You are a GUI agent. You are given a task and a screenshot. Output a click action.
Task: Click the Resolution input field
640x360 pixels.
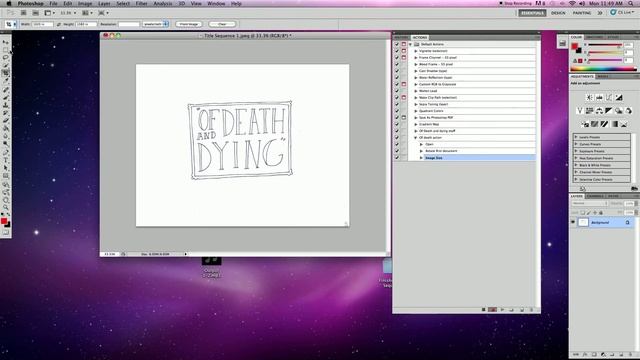(129, 24)
